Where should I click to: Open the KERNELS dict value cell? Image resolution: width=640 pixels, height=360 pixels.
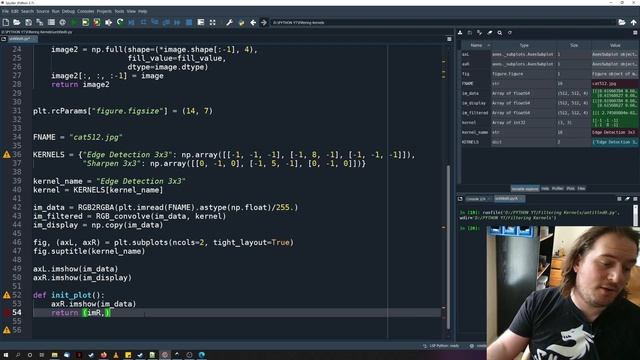point(615,142)
